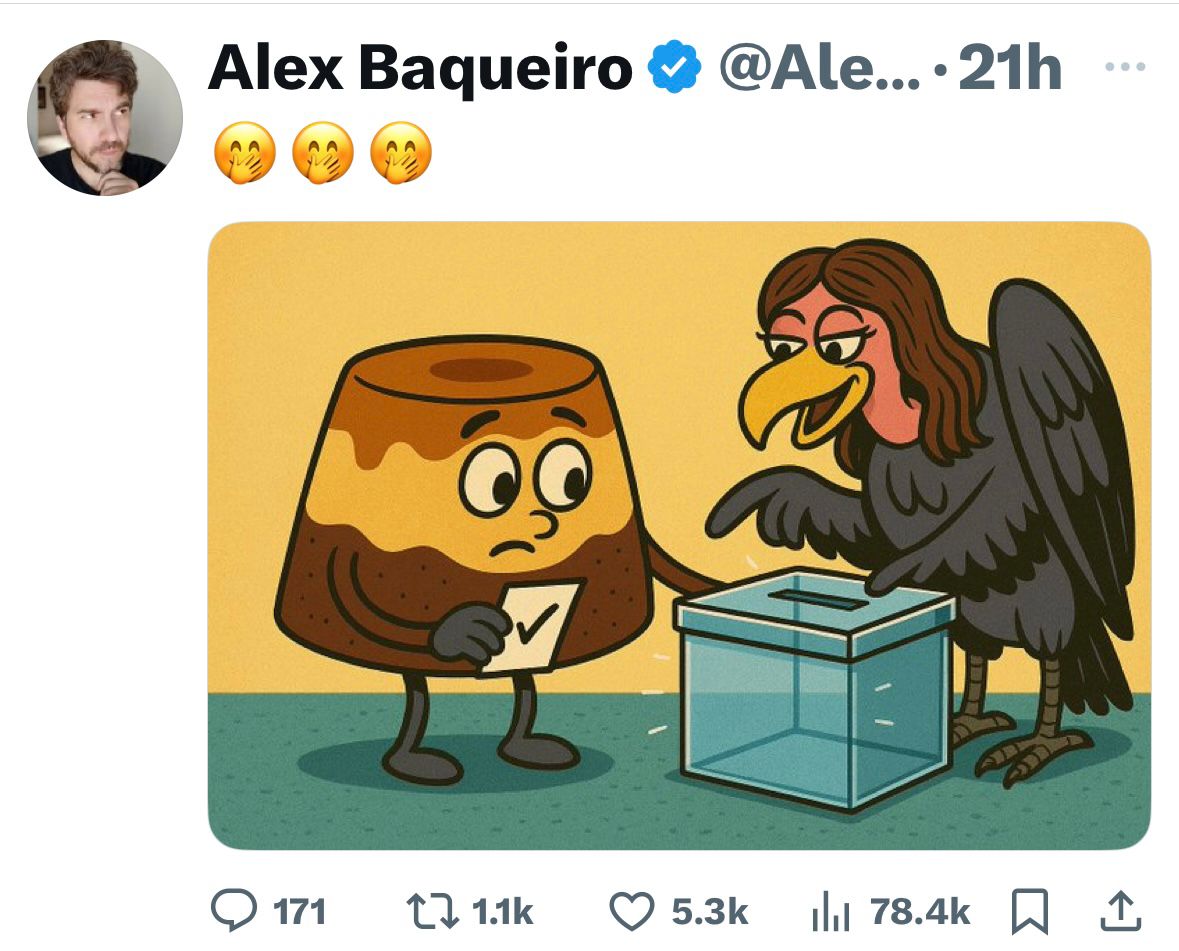The width and height of the screenshot is (1179, 951).
Task: Open Alex Baqueiro's profile picture
Action: 105,118
